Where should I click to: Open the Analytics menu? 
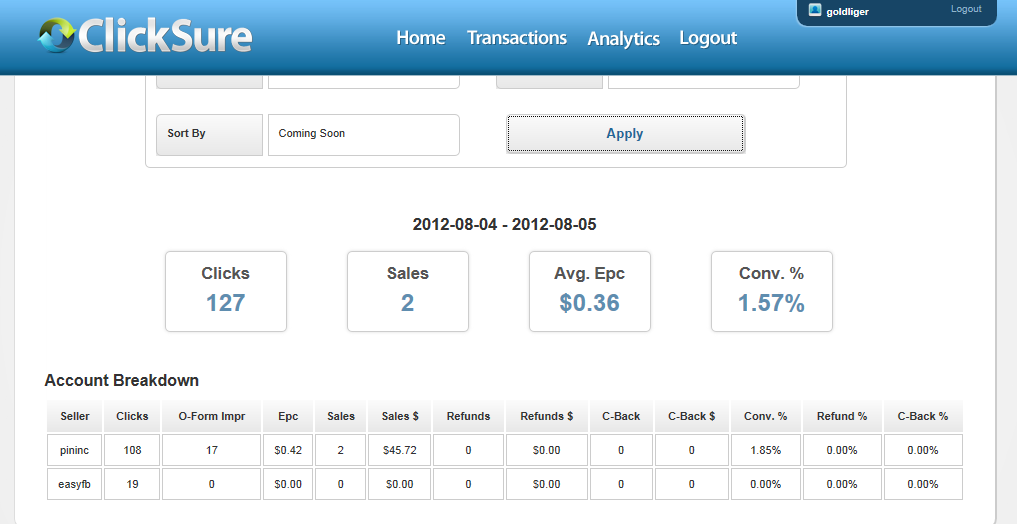click(623, 39)
